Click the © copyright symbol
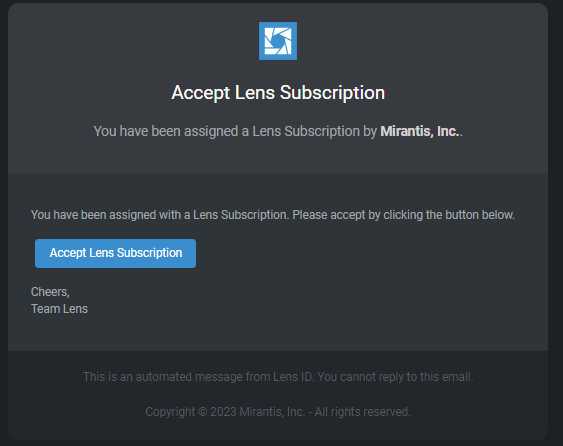The width and height of the screenshot is (563, 446). 203,412
